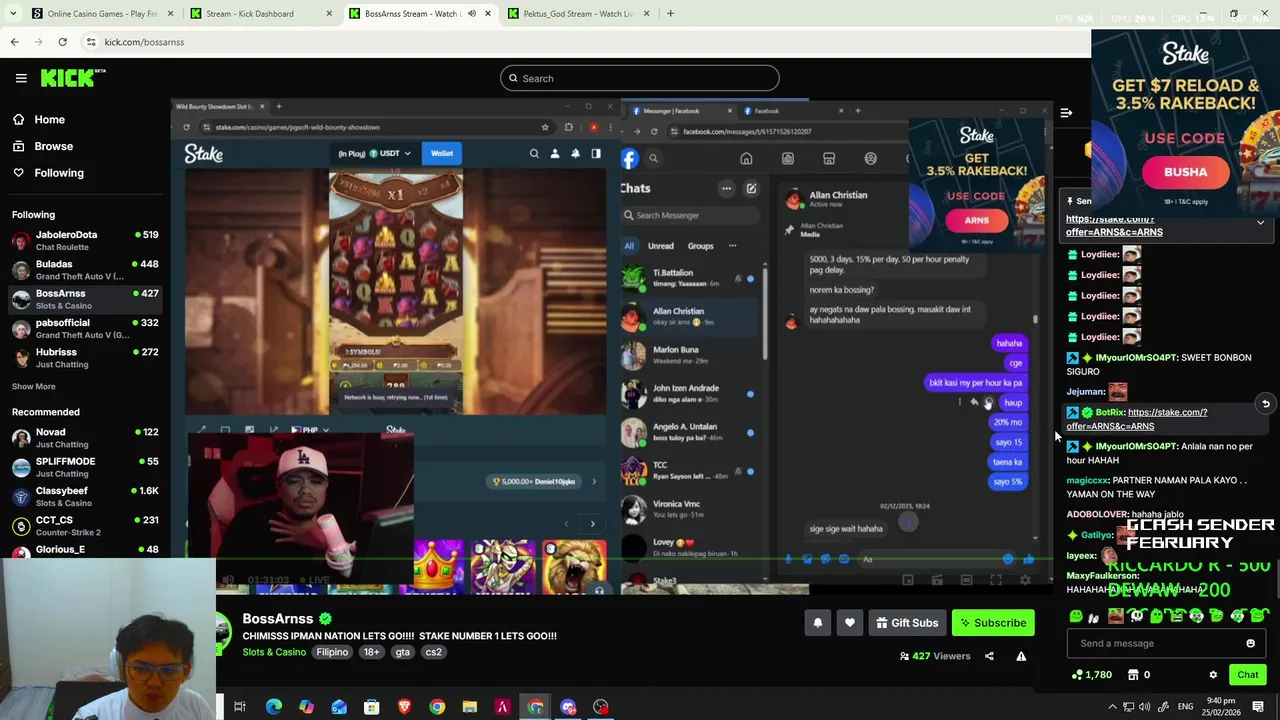
Task: Open the emoji picker in chat input
Action: pos(1250,644)
